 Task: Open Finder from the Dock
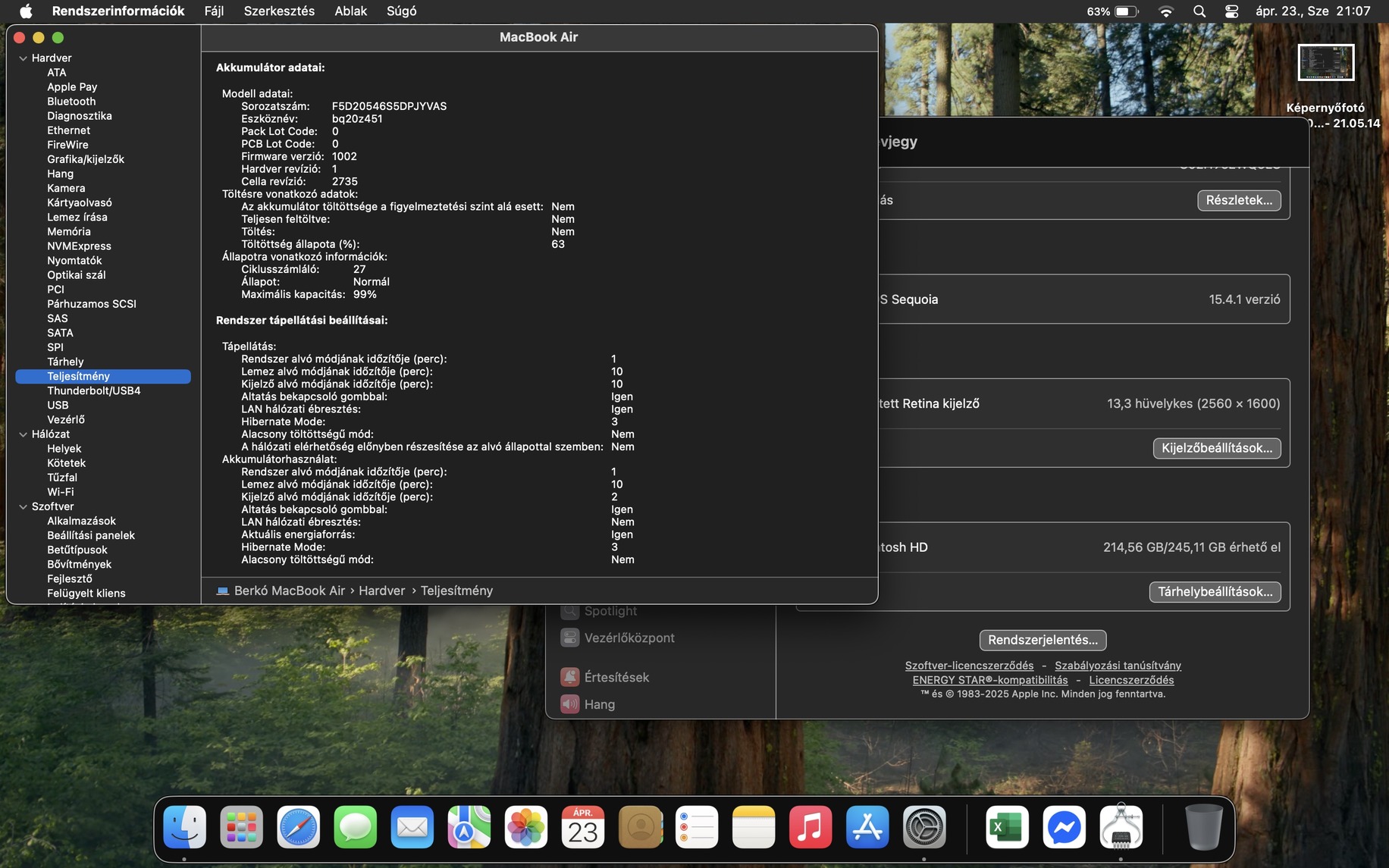(184, 826)
